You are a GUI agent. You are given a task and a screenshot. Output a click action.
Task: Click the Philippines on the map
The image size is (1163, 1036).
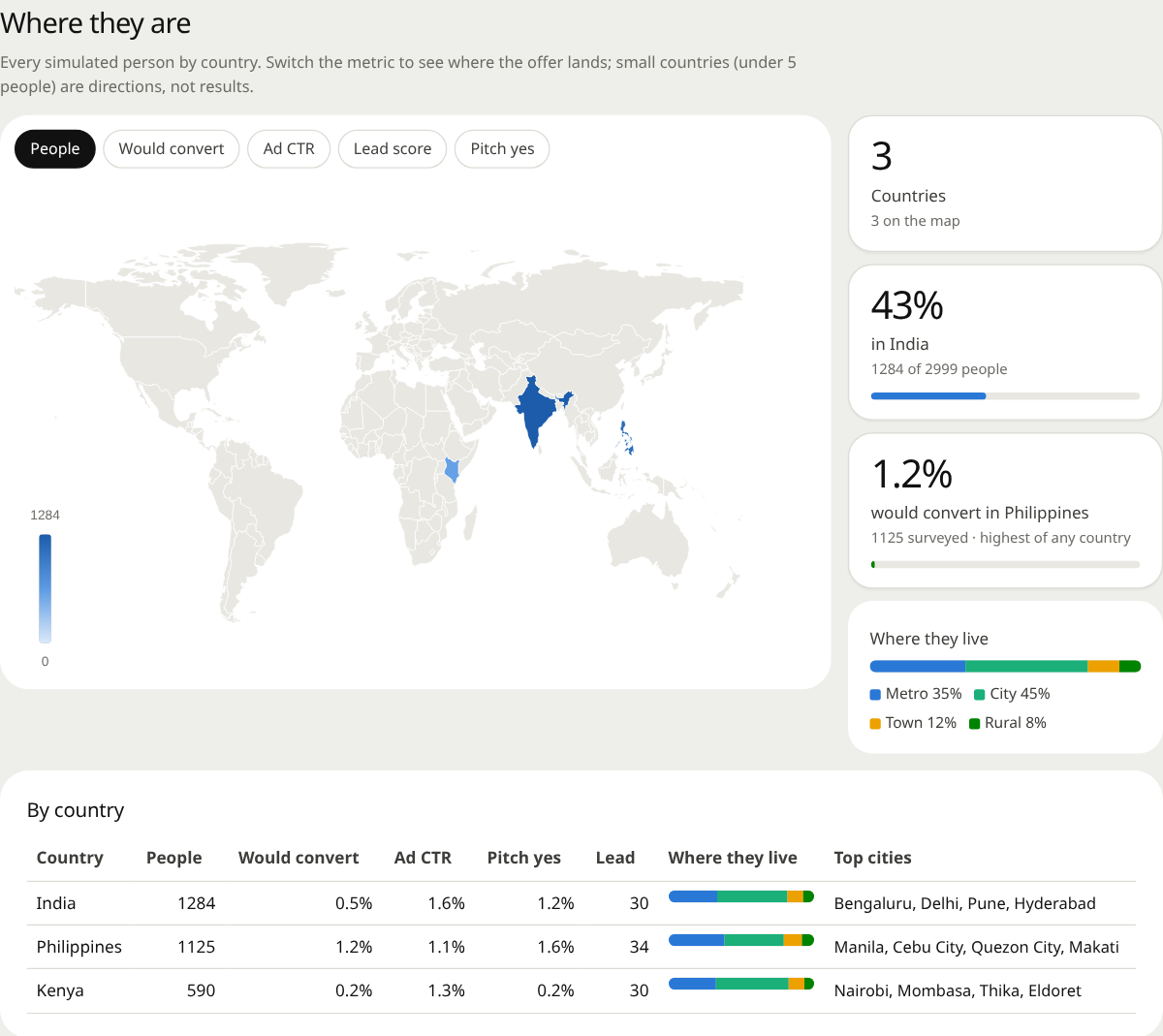(x=627, y=438)
